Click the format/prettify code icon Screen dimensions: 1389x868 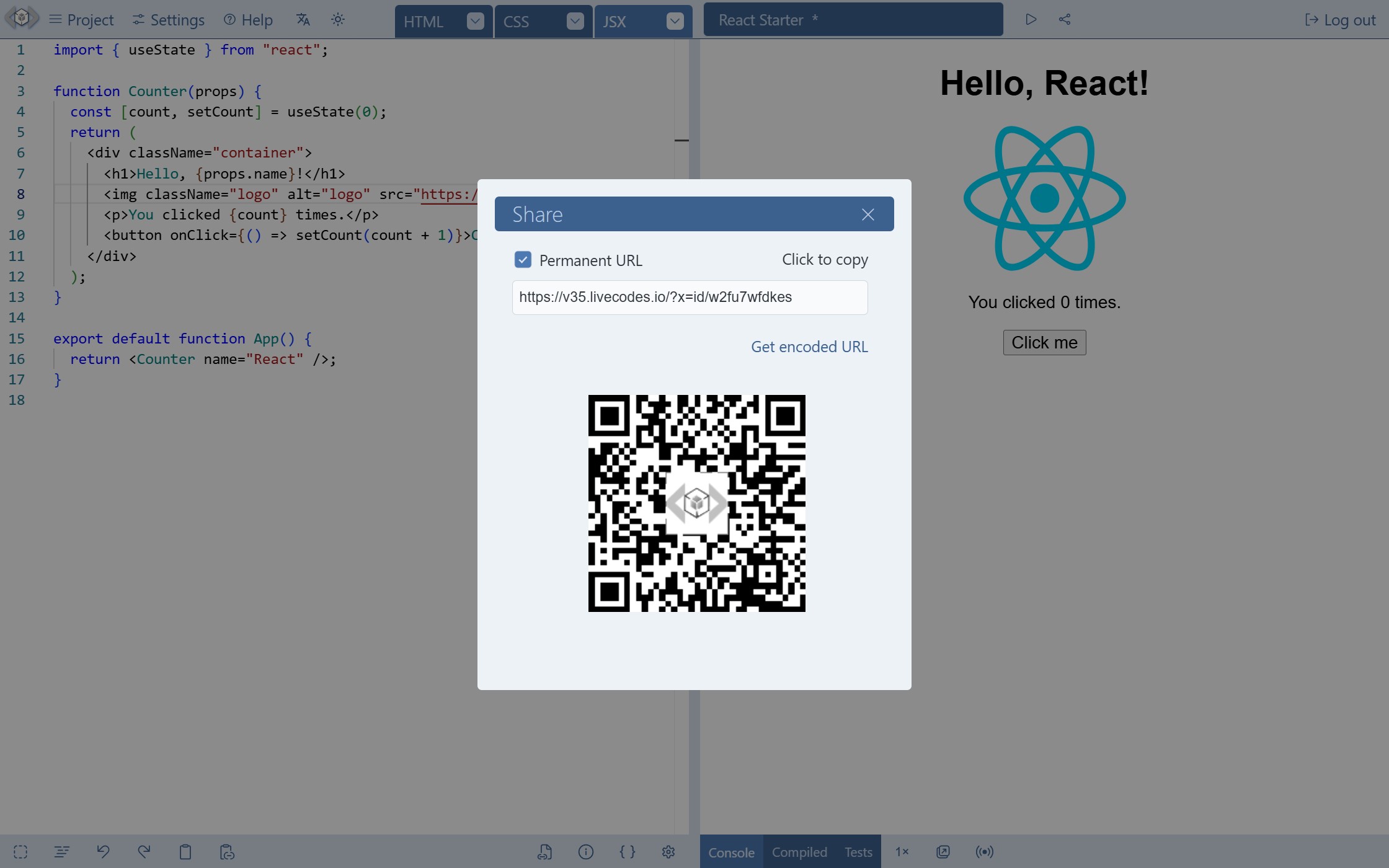pyautogui.click(x=626, y=852)
